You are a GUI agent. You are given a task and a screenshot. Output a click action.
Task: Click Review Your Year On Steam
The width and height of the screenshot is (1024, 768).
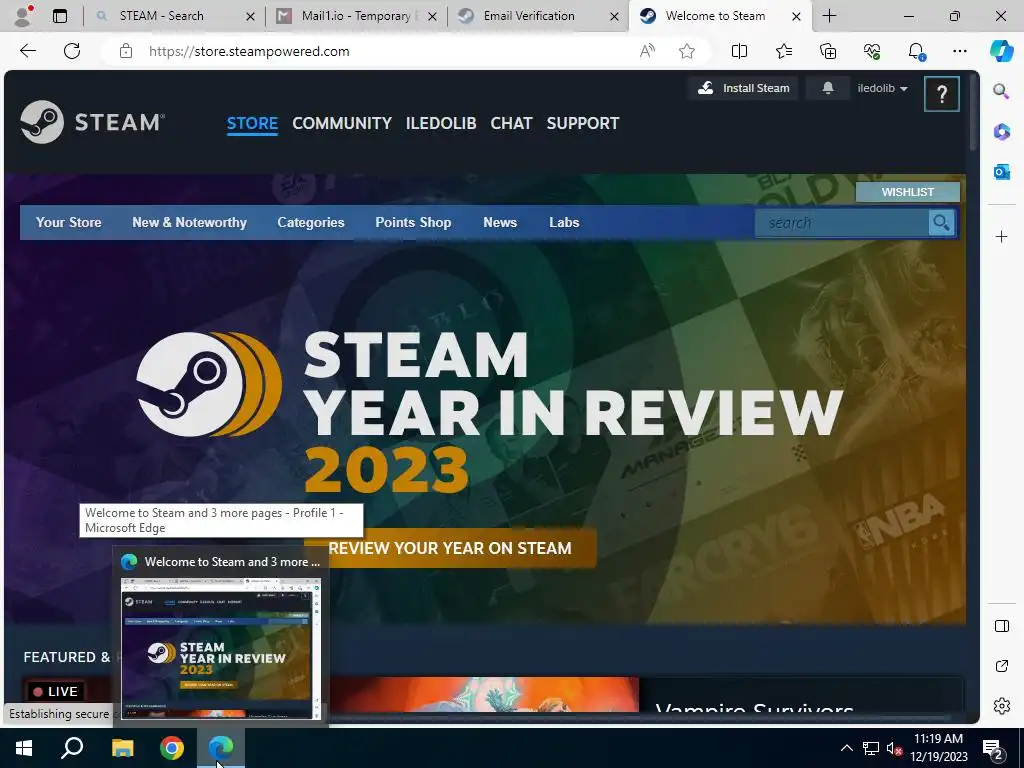coord(450,548)
